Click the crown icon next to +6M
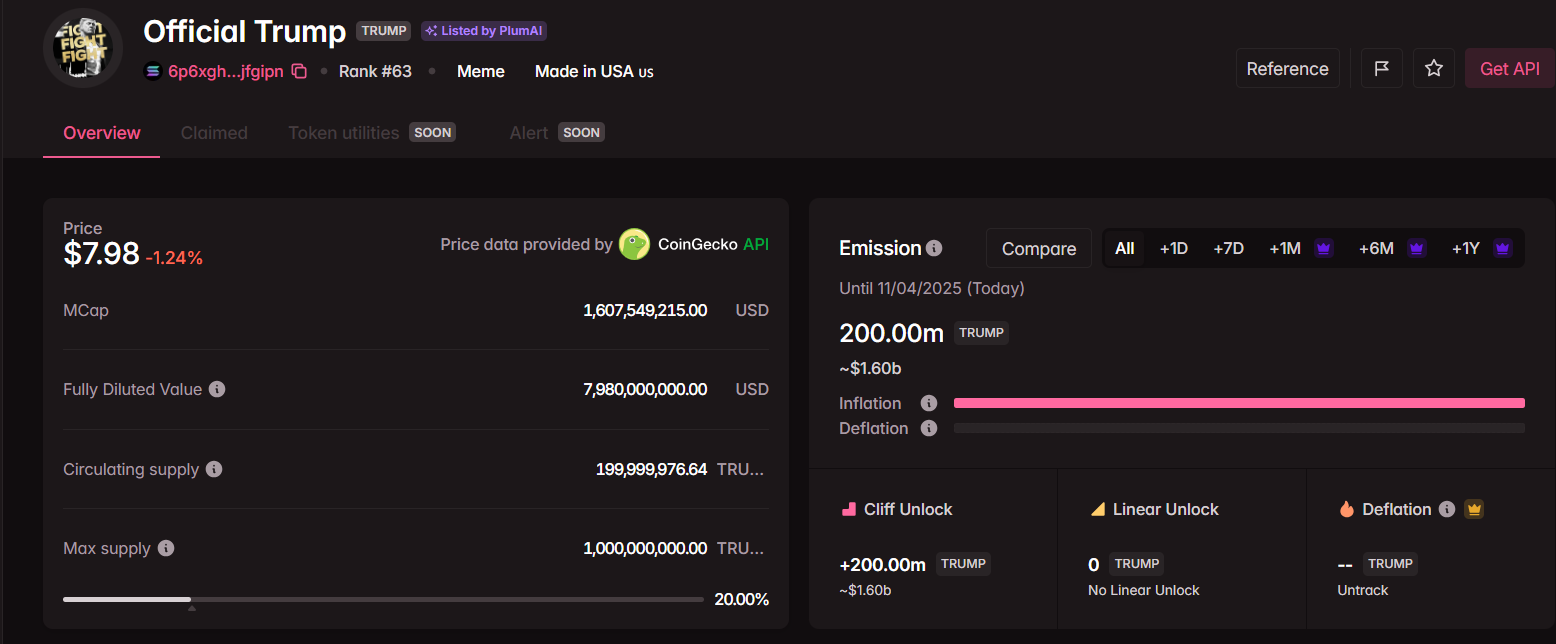The height and width of the screenshot is (644, 1556). (1416, 248)
